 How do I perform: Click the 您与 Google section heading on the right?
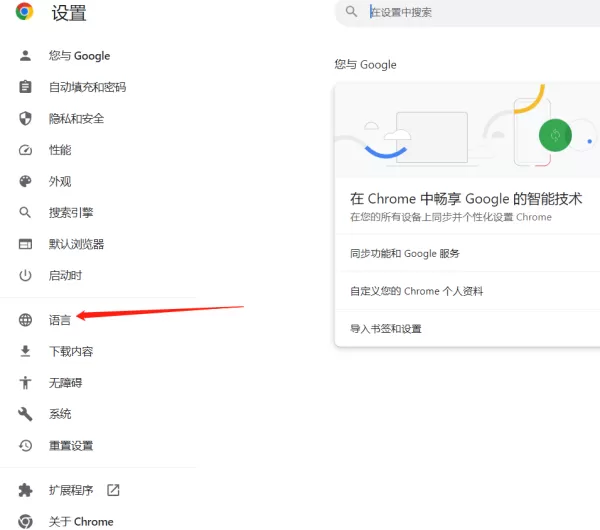(x=365, y=65)
